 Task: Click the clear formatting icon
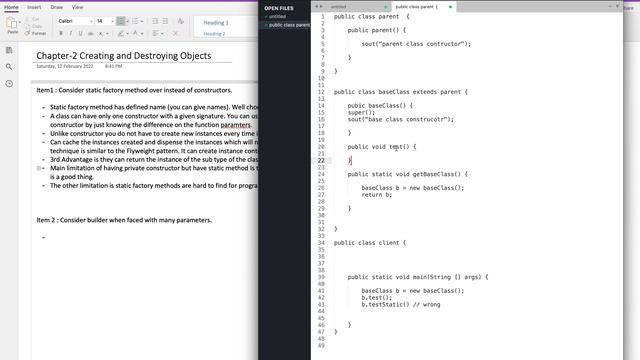(x=180, y=21)
